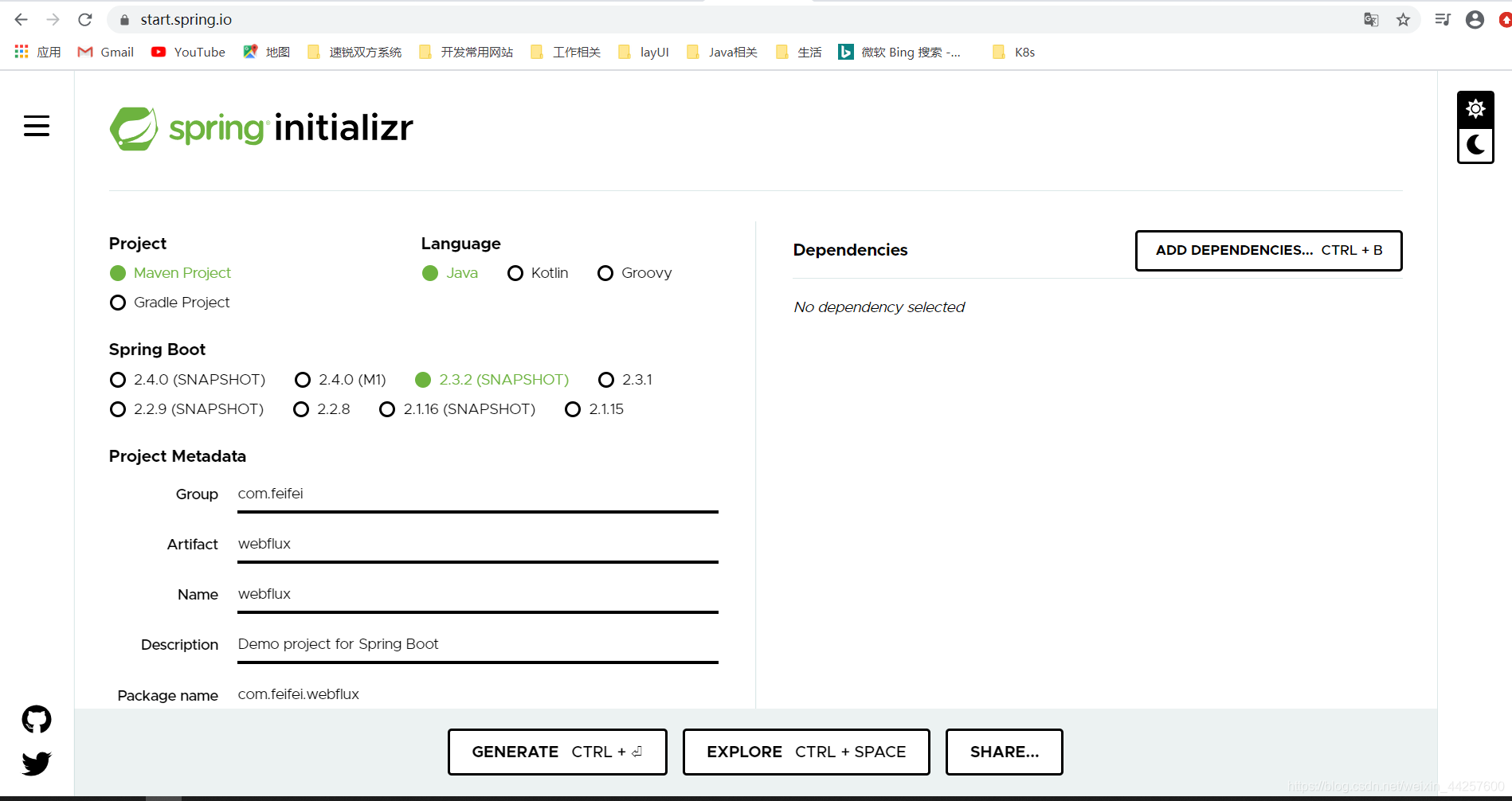This screenshot has height=801, width=1512.
Task: Choose Spring Boot 2.3.2 (SNAPSHOT)
Action: pos(492,380)
